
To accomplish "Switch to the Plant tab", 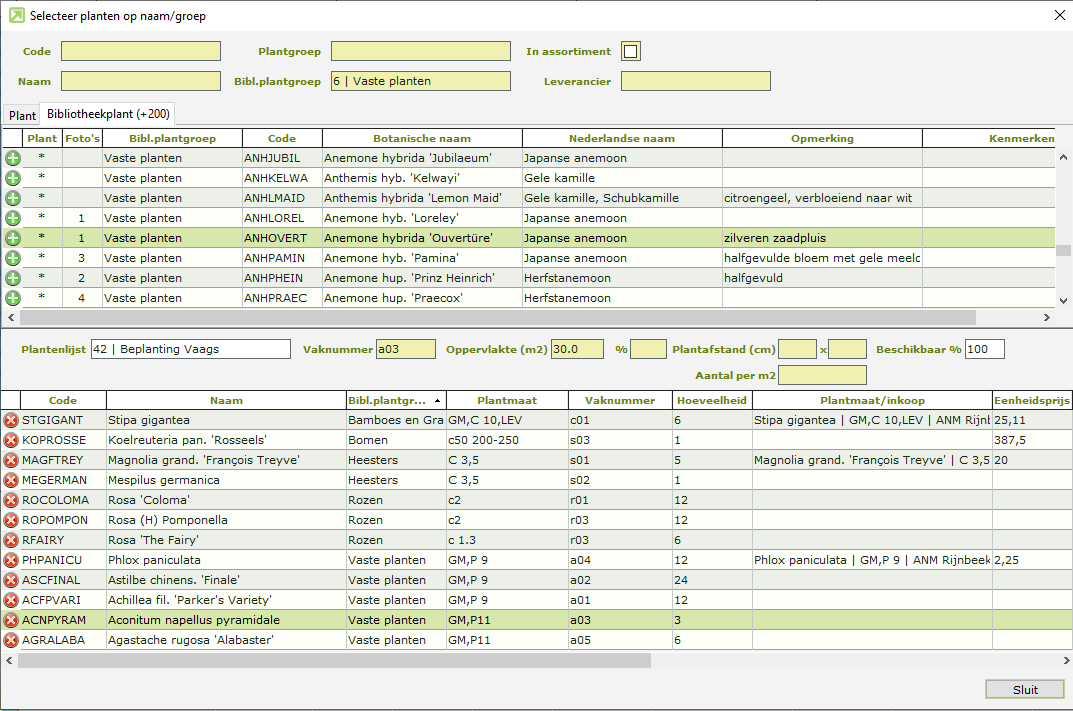I will coord(22,116).
